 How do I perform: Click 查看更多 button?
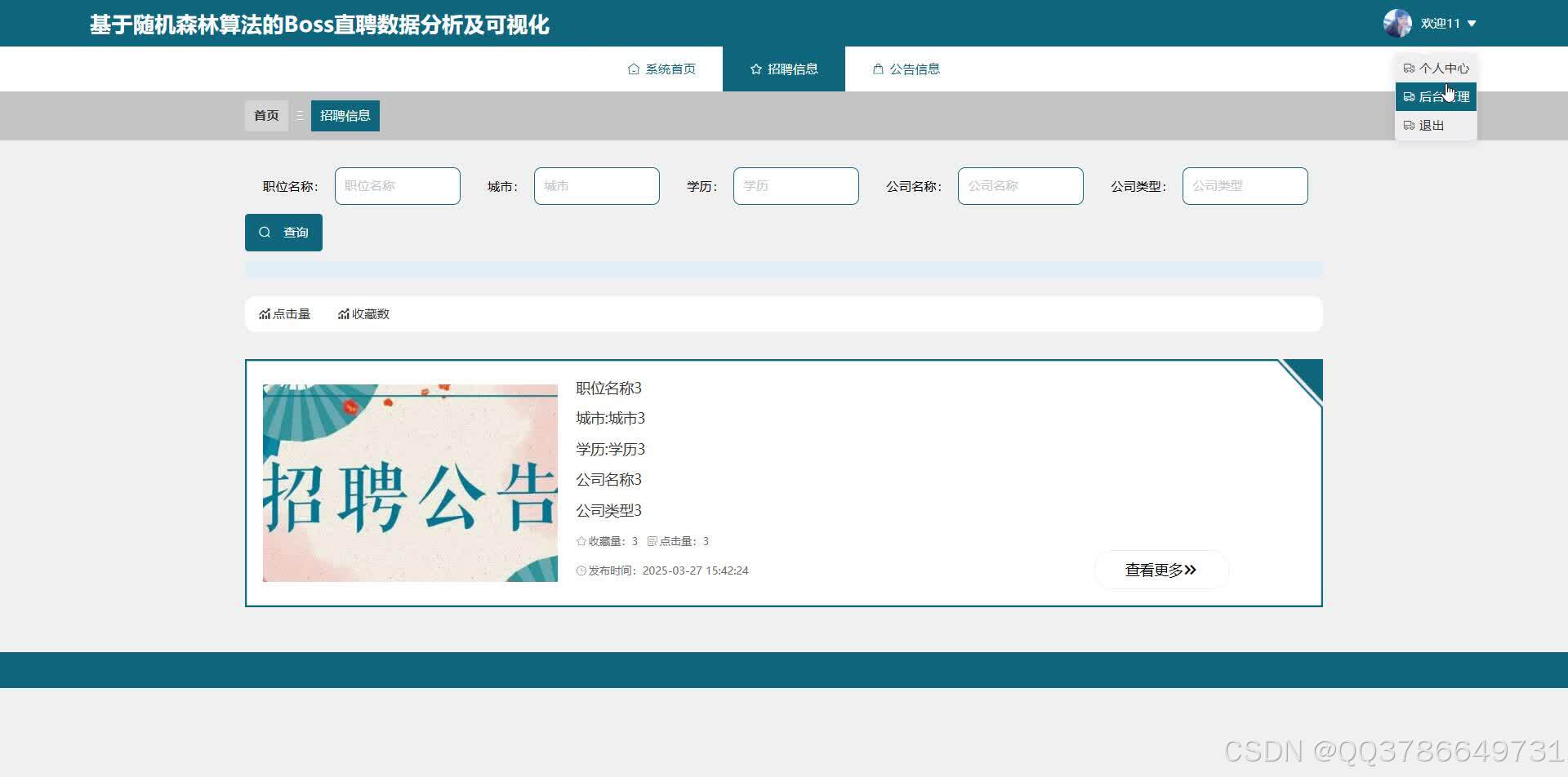(x=1161, y=570)
